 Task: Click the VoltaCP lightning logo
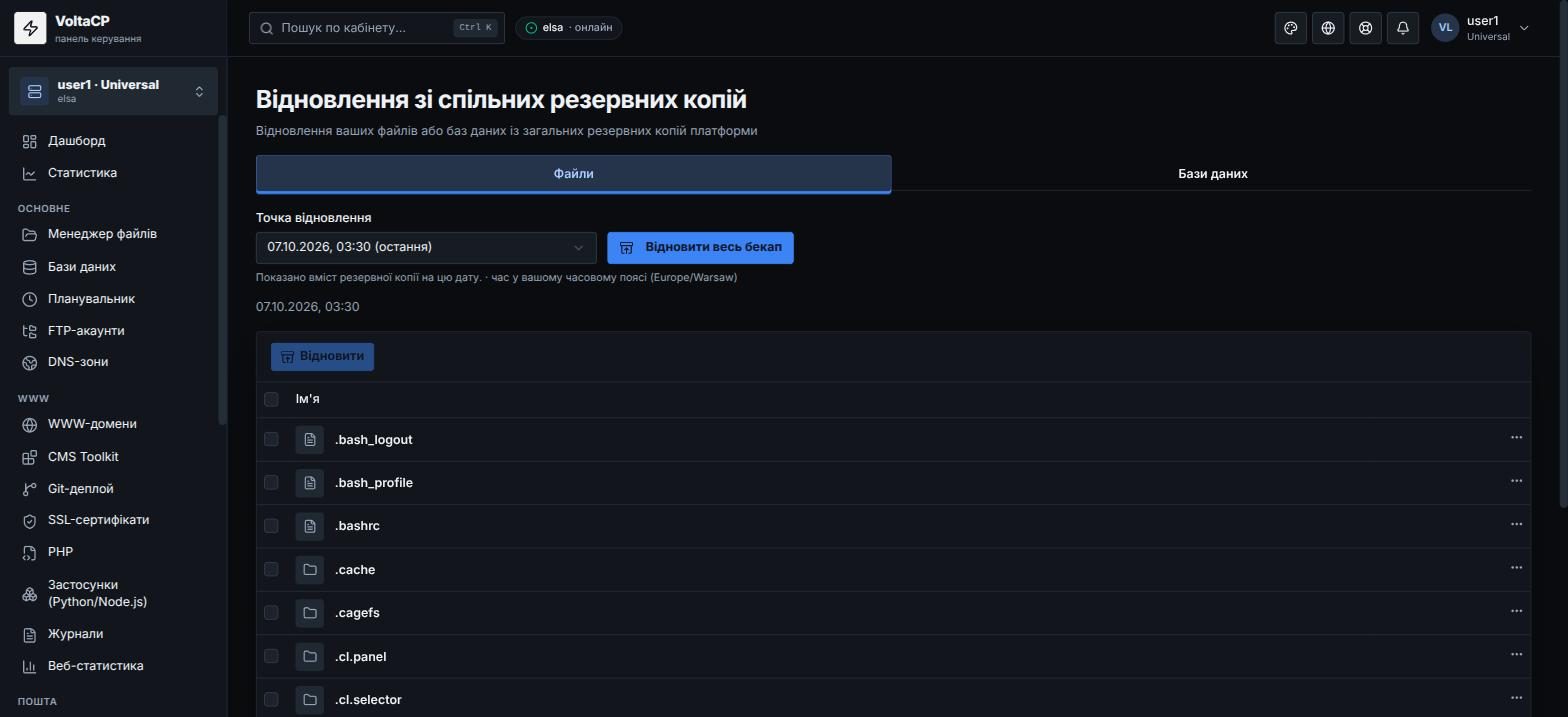coord(30,28)
